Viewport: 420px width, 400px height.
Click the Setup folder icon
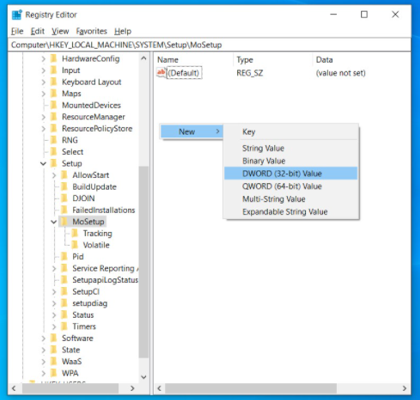pyautogui.click(x=54, y=164)
